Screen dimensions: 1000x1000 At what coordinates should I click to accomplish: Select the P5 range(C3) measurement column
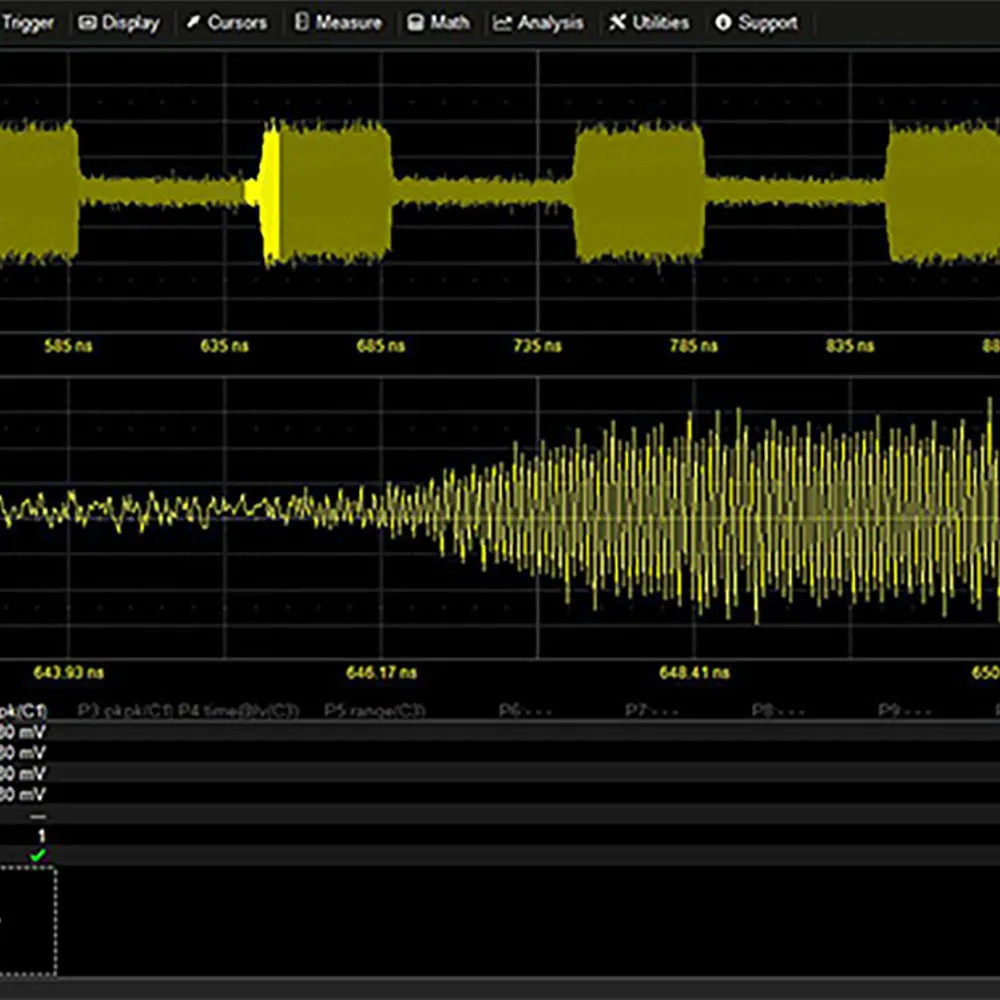coord(375,710)
